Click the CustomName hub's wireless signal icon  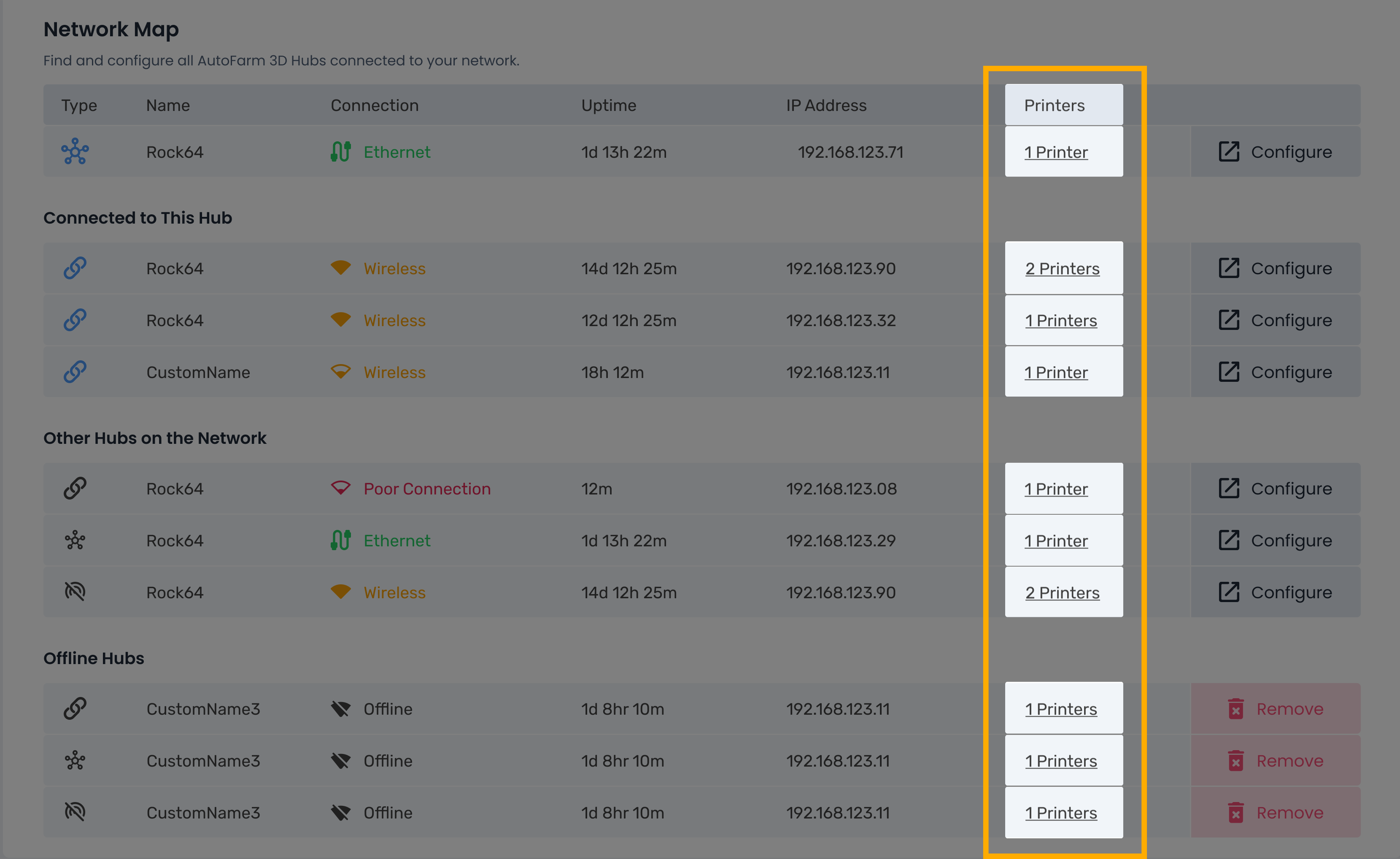[340, 372]
